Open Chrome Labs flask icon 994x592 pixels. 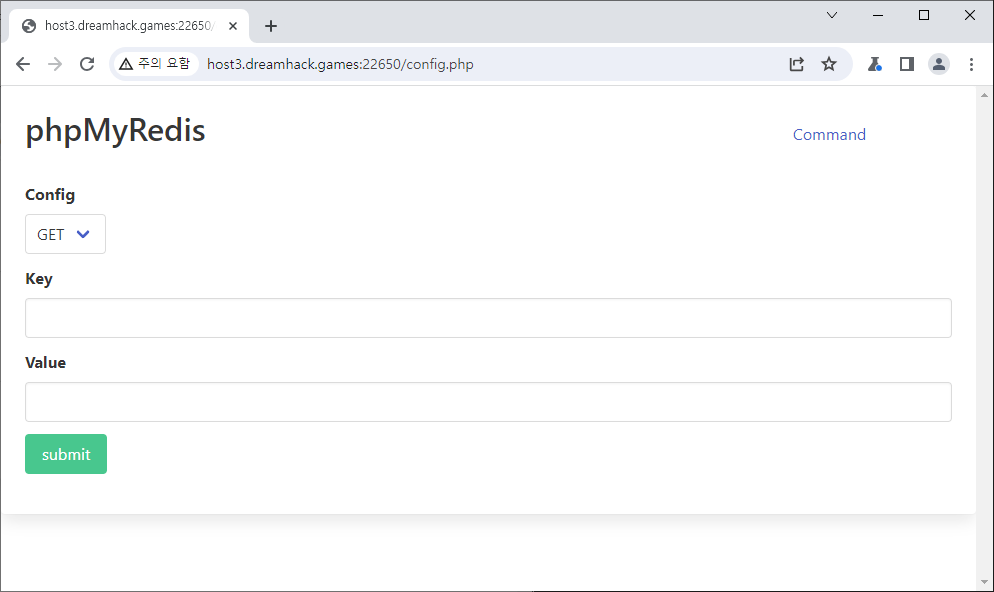coord(875,64)
